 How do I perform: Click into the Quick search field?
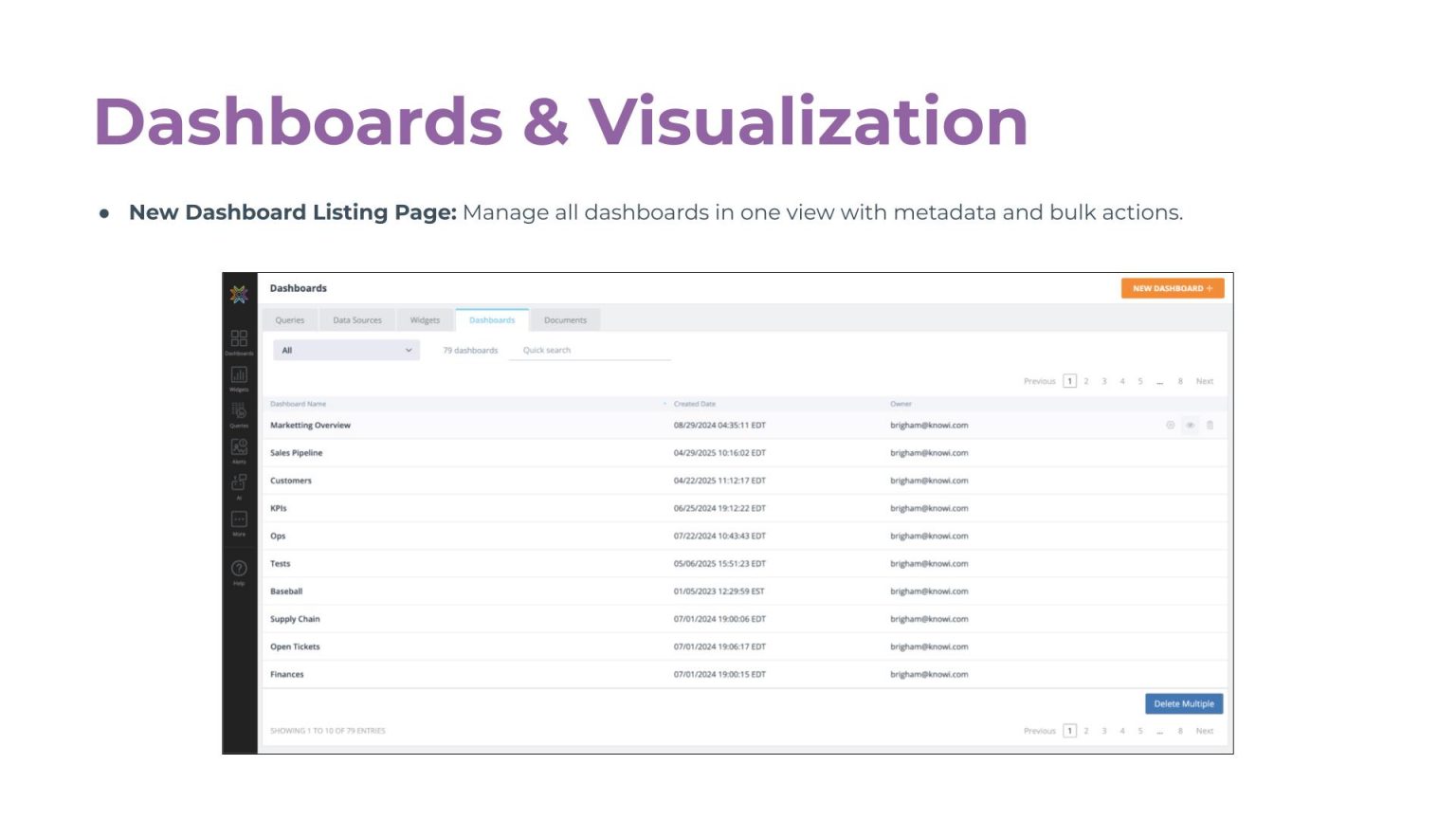(x=590, y=351)
